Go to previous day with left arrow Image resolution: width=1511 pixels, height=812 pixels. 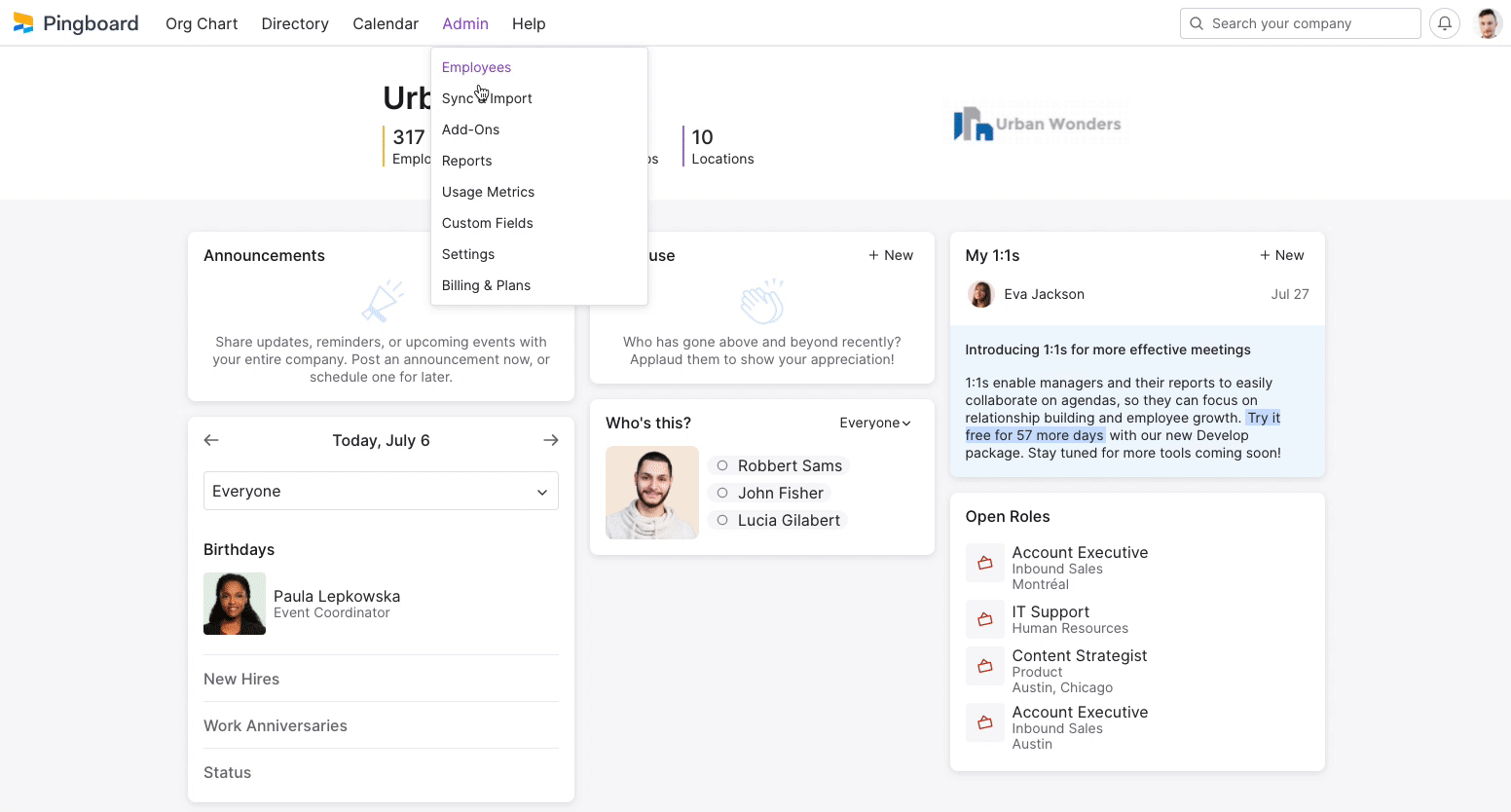pos(211,440)
